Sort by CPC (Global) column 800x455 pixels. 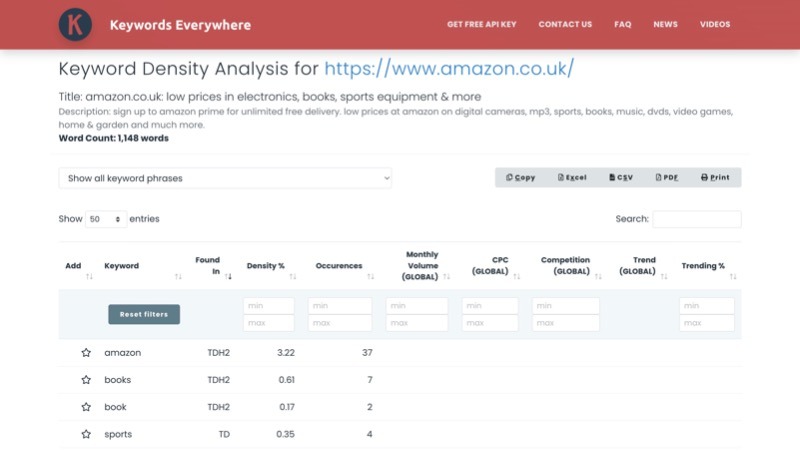(x=516, y=276)
